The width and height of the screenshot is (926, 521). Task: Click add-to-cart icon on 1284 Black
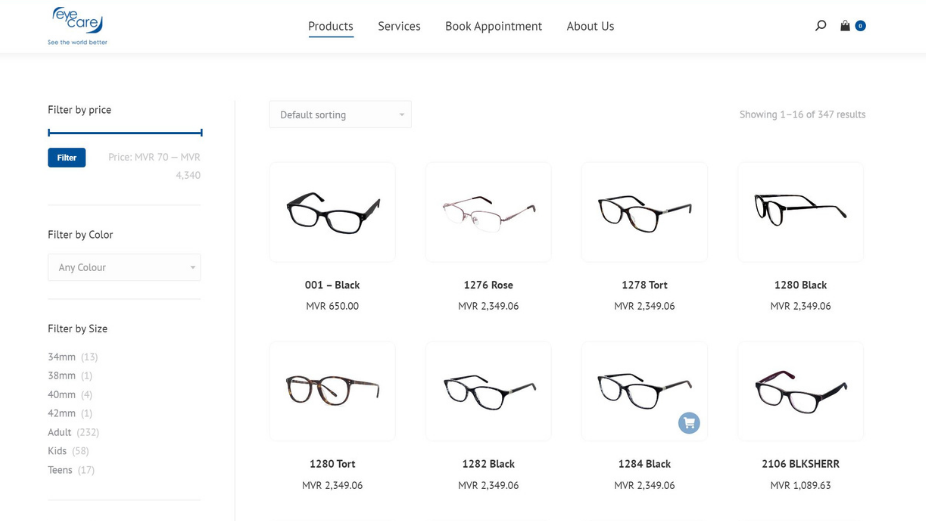[x=688, y=423]
